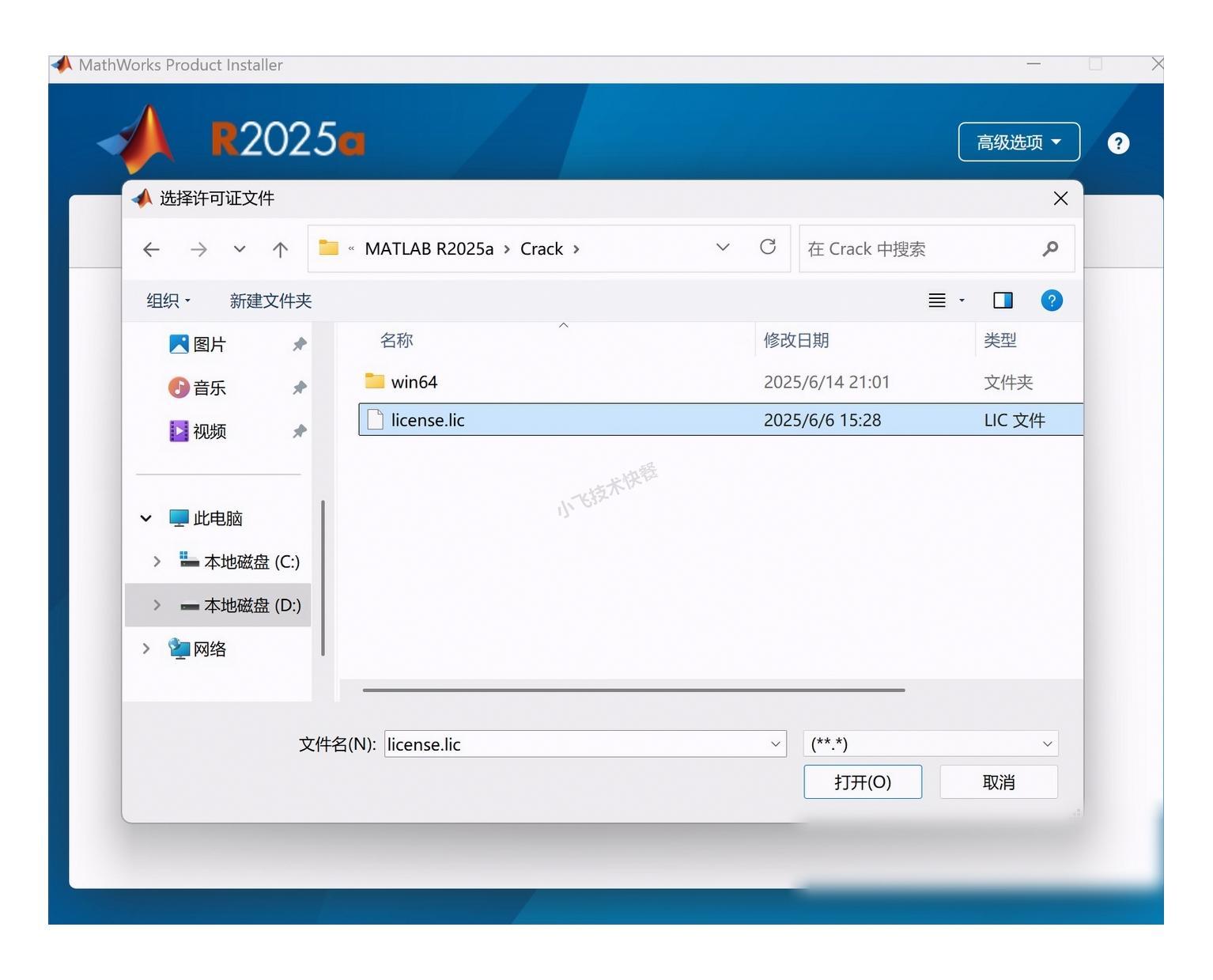This screenshot has height=980, width=1213.
Task: Click 新建文件夹 button
Action: pyautogui.click(x=270, y=301)
